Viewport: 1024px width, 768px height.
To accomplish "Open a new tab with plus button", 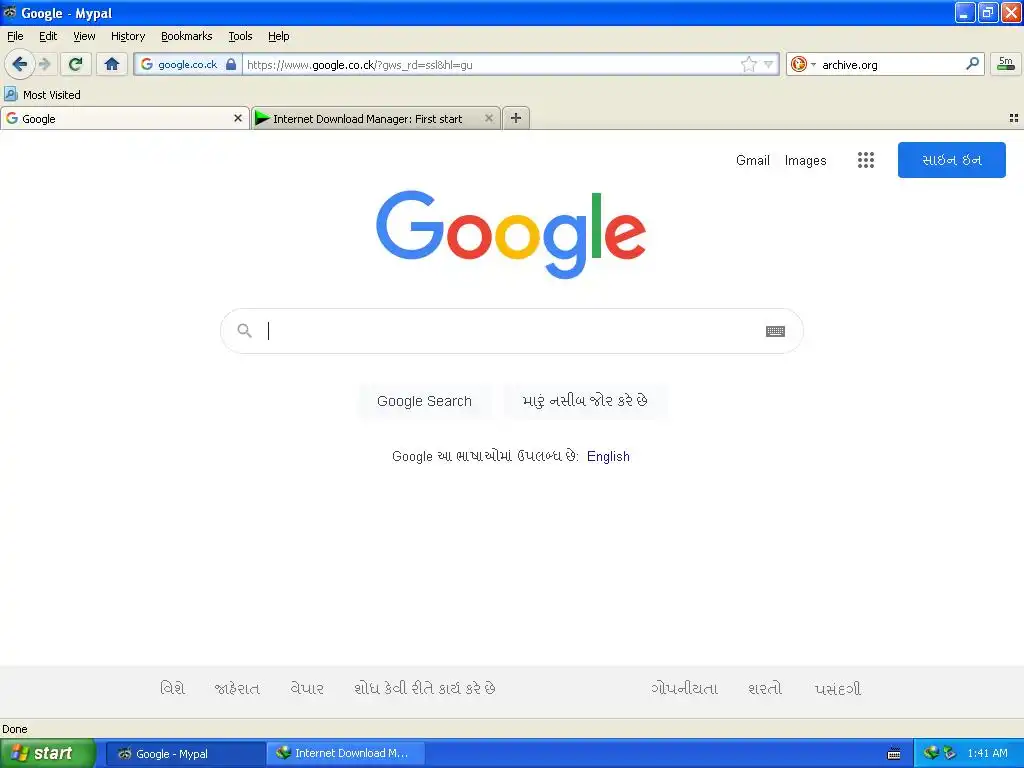I will click(516, 118).
